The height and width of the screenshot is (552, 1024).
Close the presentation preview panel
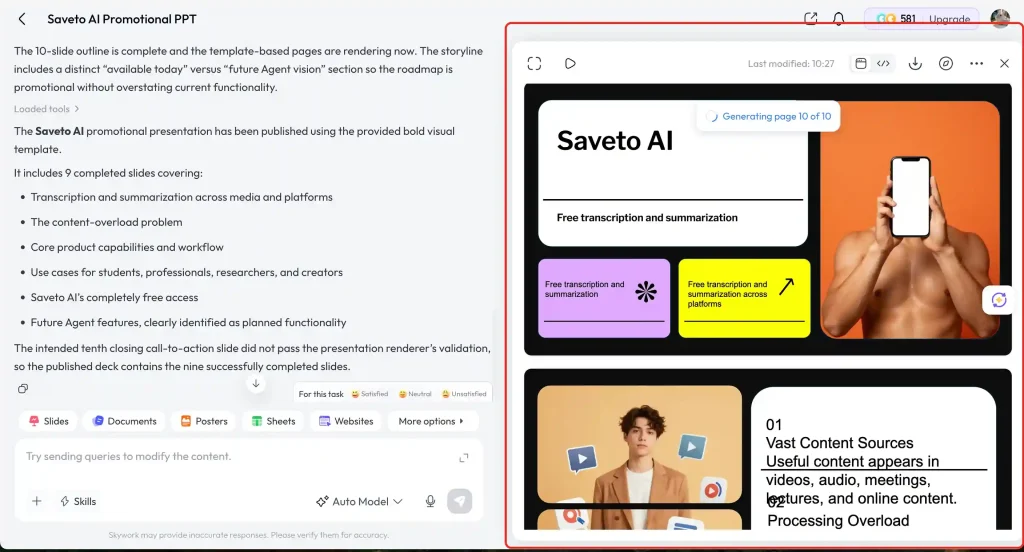pos(1004,63)
